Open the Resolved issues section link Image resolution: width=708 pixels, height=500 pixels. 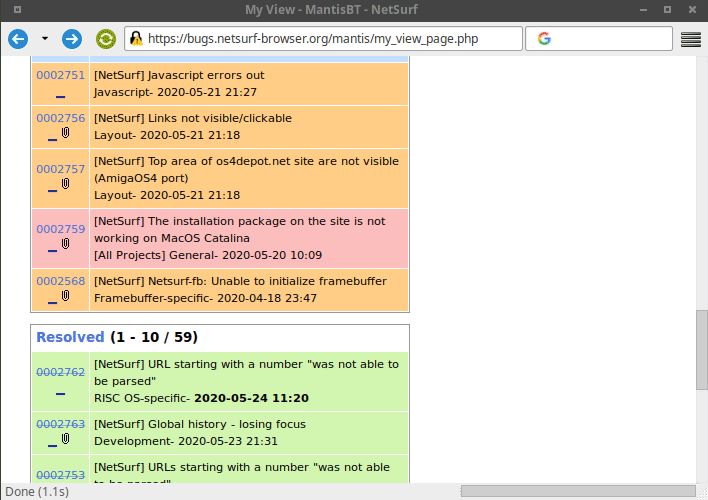(70, 338)
